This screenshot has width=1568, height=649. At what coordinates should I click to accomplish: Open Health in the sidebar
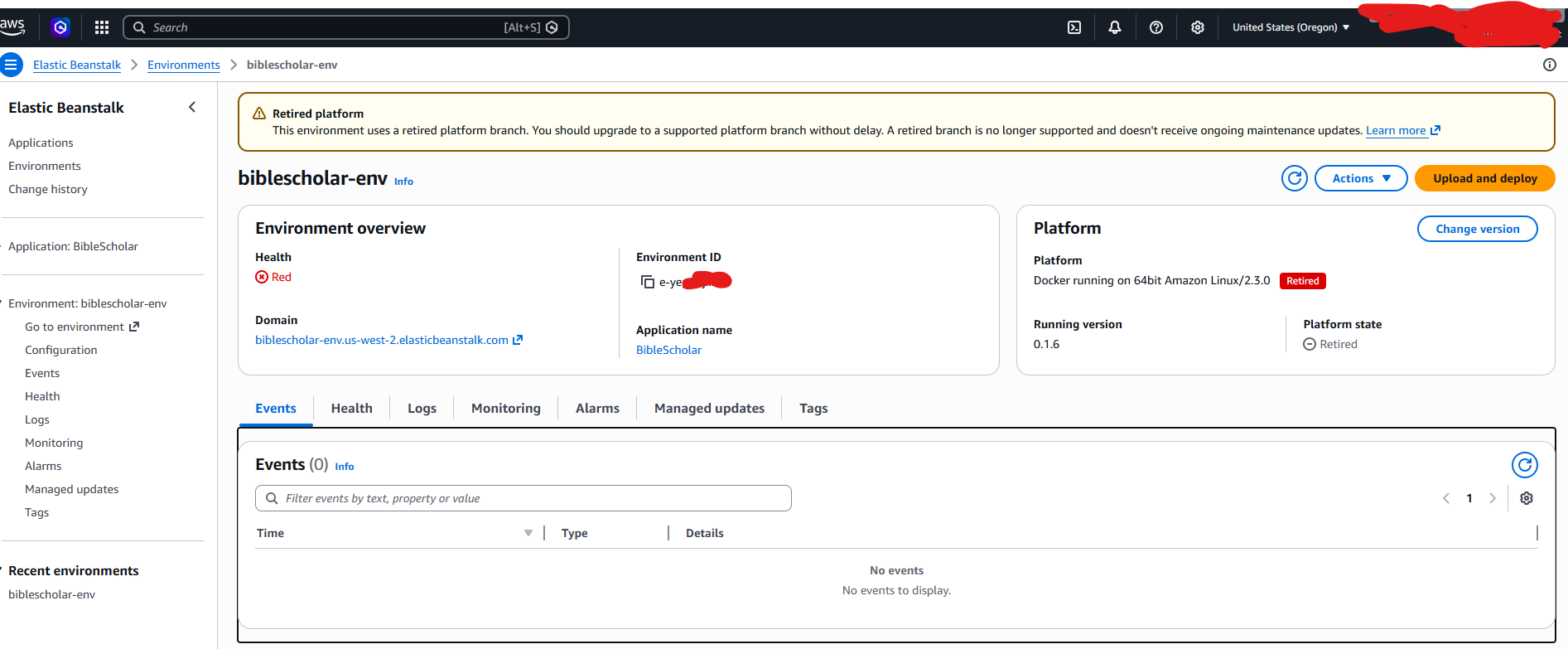coord(42,396)
